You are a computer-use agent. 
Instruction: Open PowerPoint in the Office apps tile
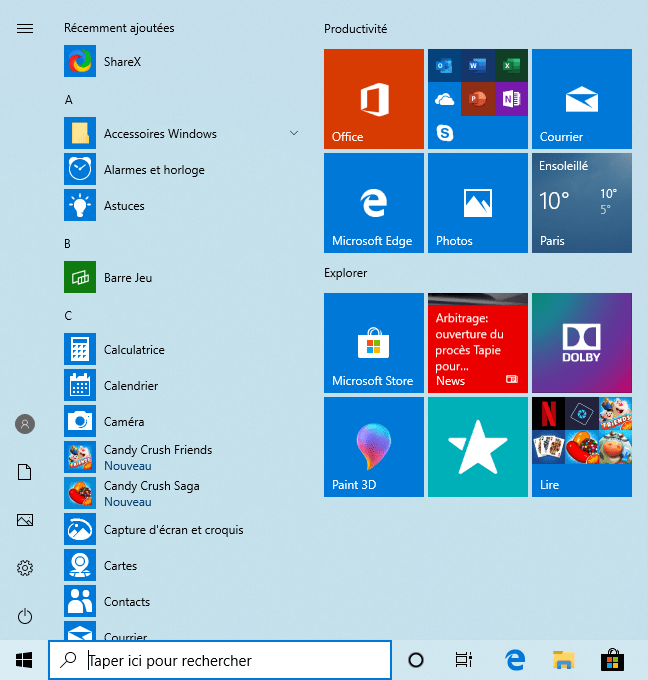478,99
